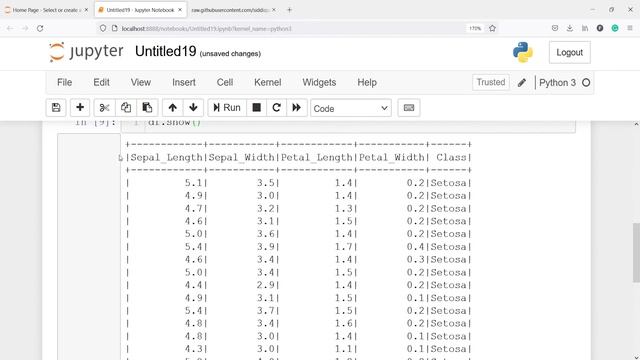Open the library icon in the browser toolbar

585,28
